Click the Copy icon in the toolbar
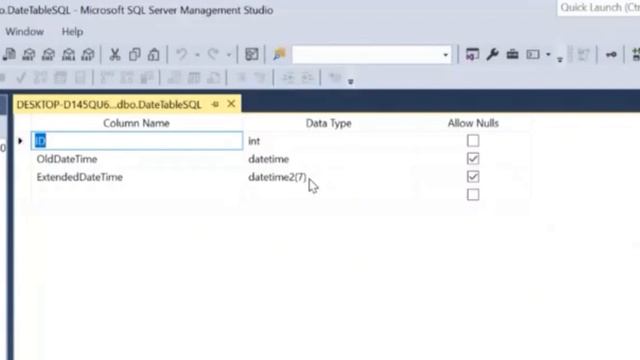 (135, 55)
